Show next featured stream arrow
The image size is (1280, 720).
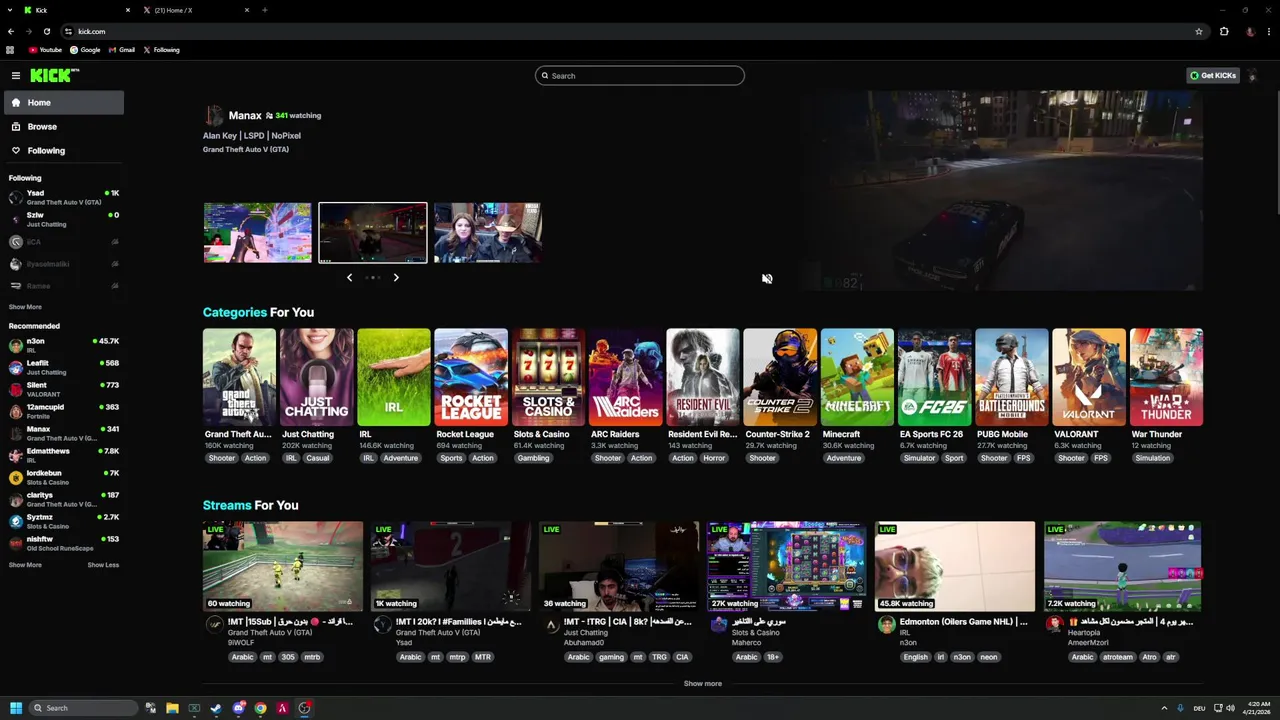click(396, 277)
